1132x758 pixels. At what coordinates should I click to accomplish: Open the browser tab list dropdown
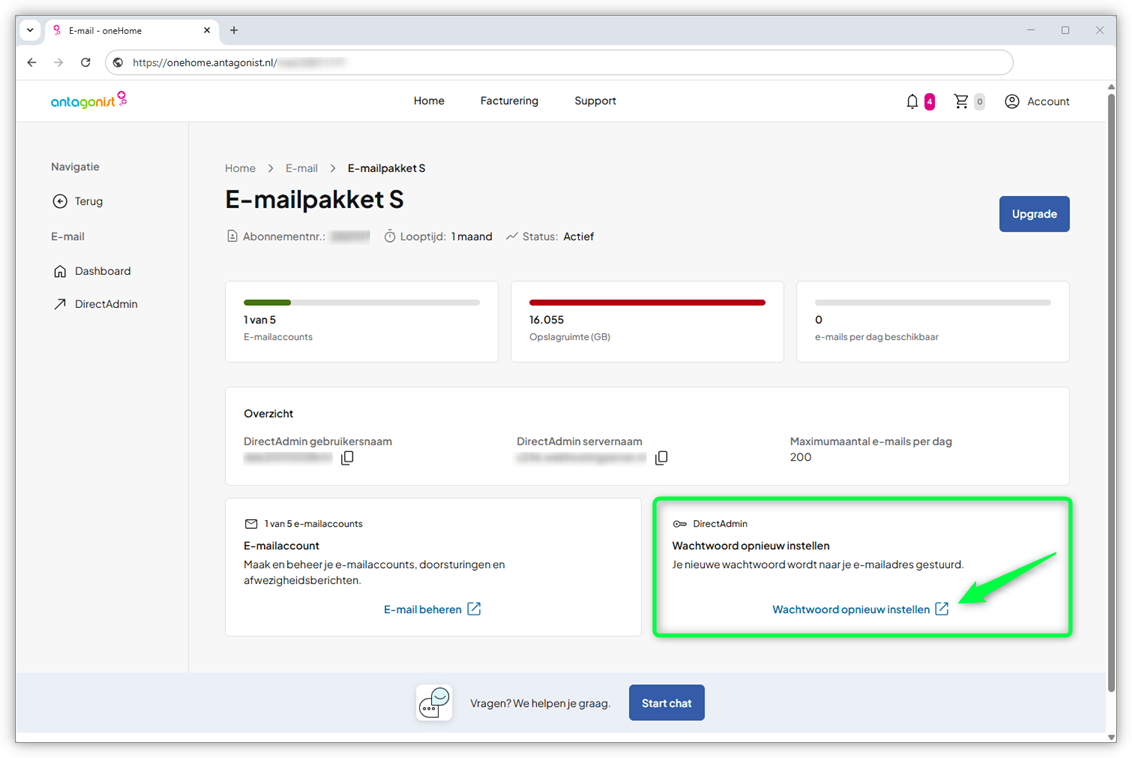(30, 30)
